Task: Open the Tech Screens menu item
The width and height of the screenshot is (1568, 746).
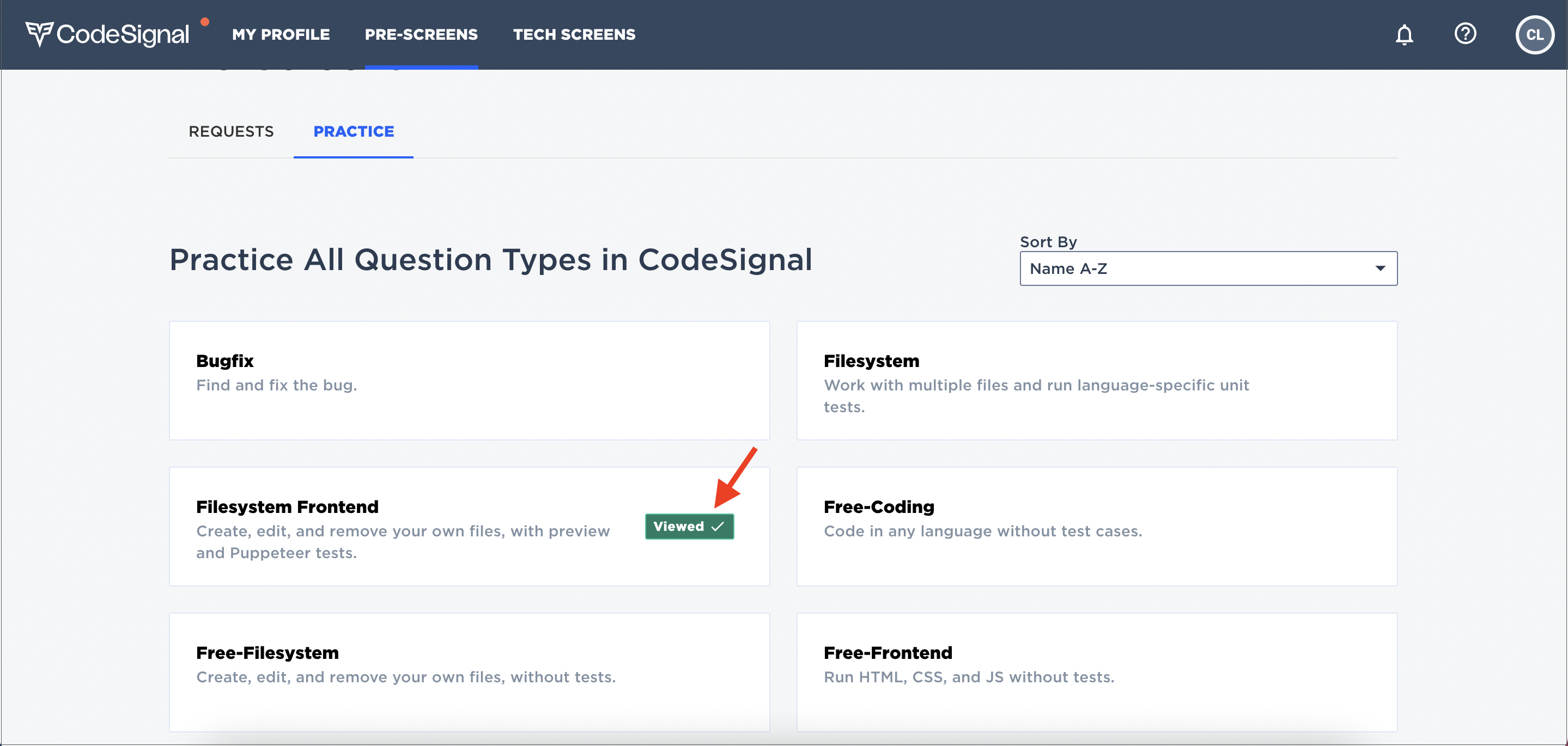Action: (x=574, y=35)
